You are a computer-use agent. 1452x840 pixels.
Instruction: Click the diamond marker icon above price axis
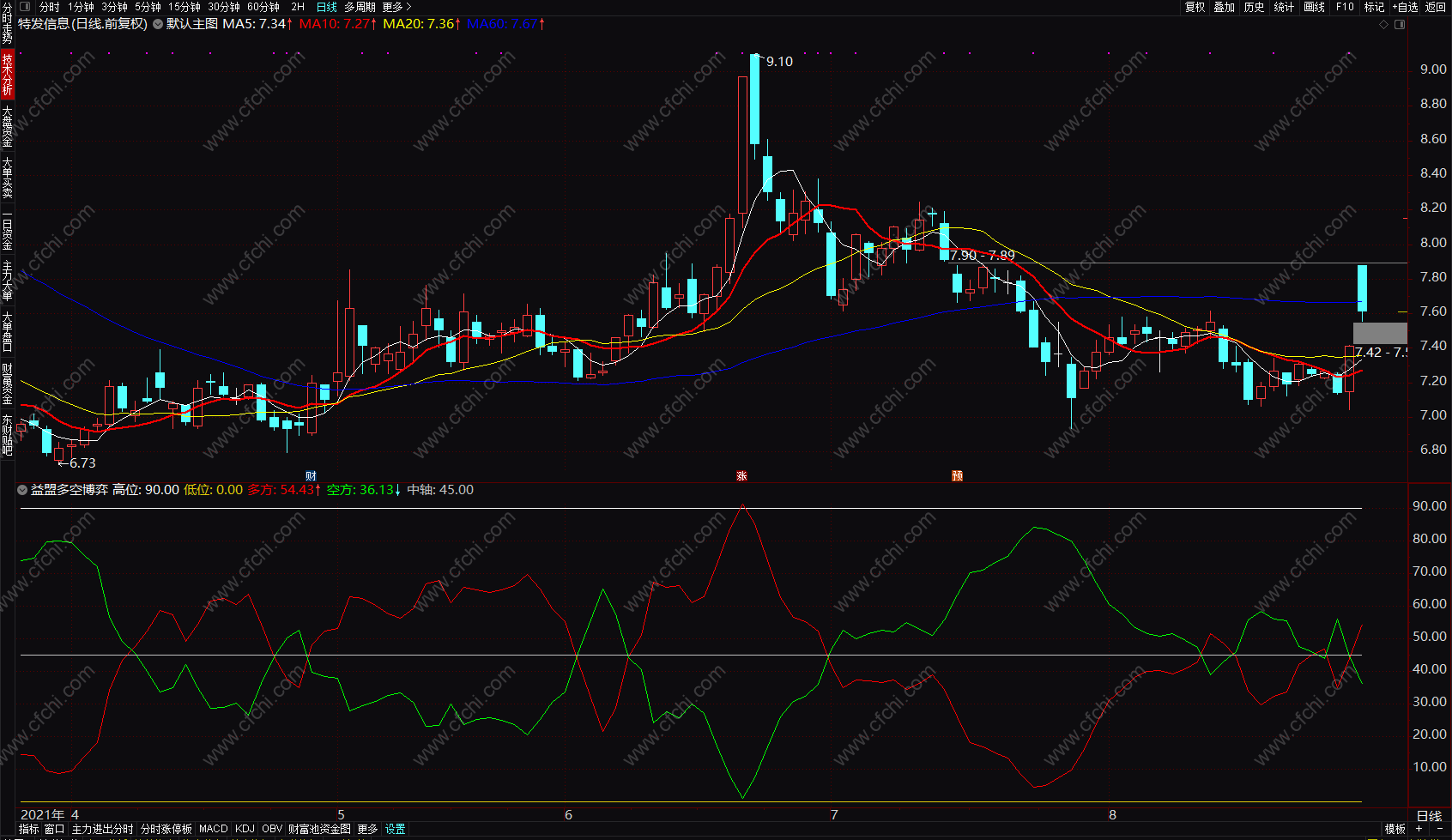(1383, 24)
